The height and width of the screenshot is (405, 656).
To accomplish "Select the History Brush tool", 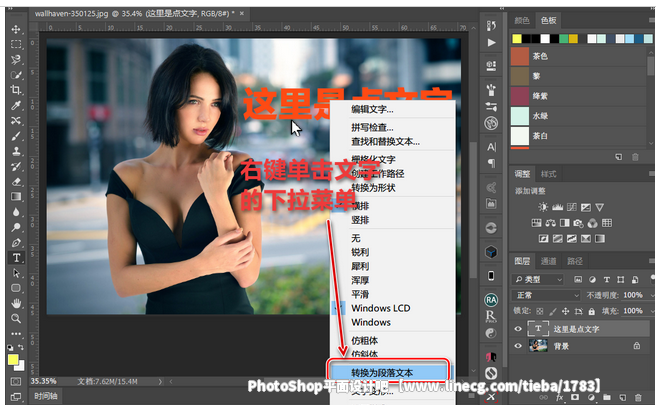I will point(16,167).
